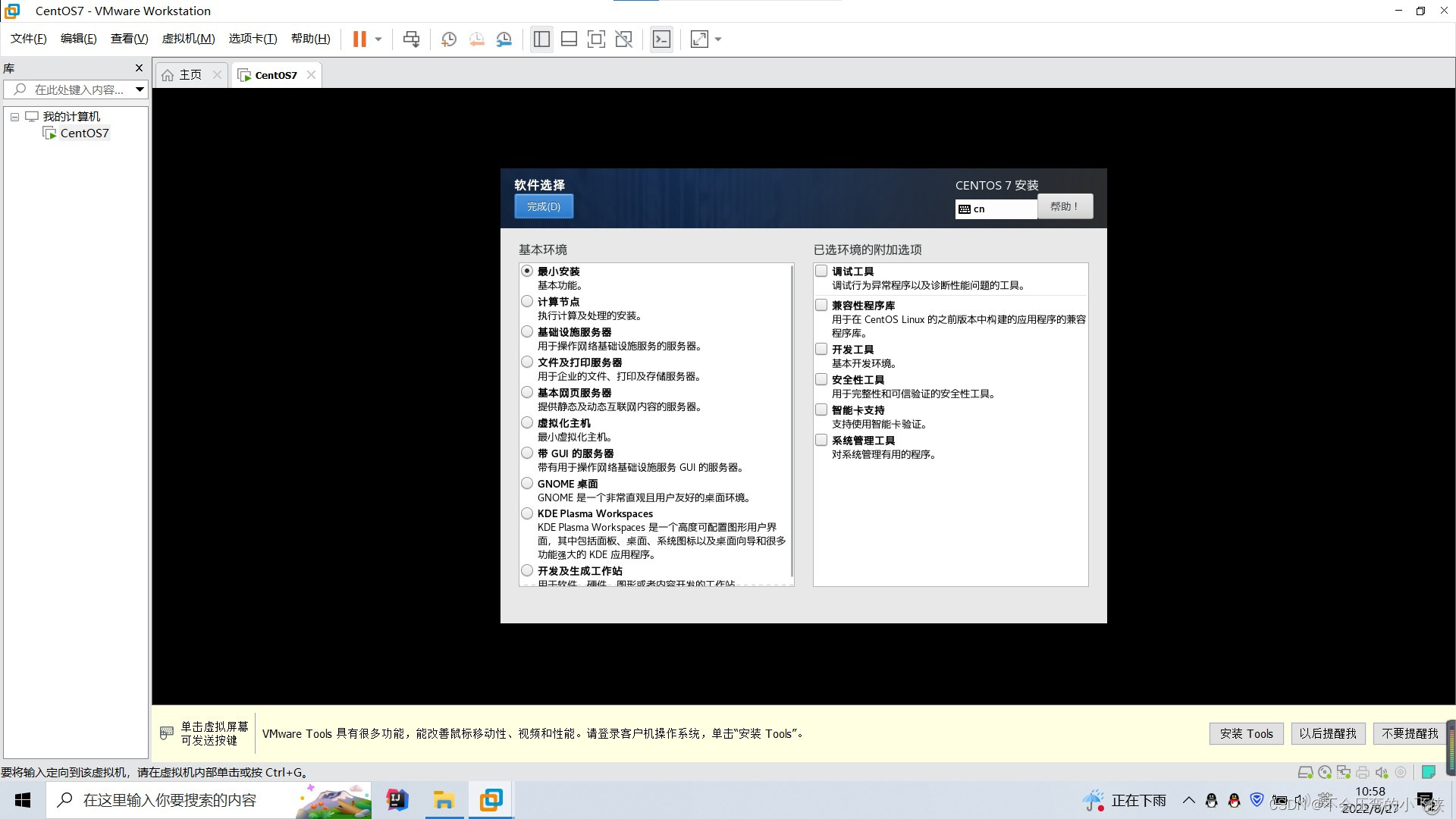
Task: Enable the 系统管理工具 checkbox
Action: click(821, 440)
